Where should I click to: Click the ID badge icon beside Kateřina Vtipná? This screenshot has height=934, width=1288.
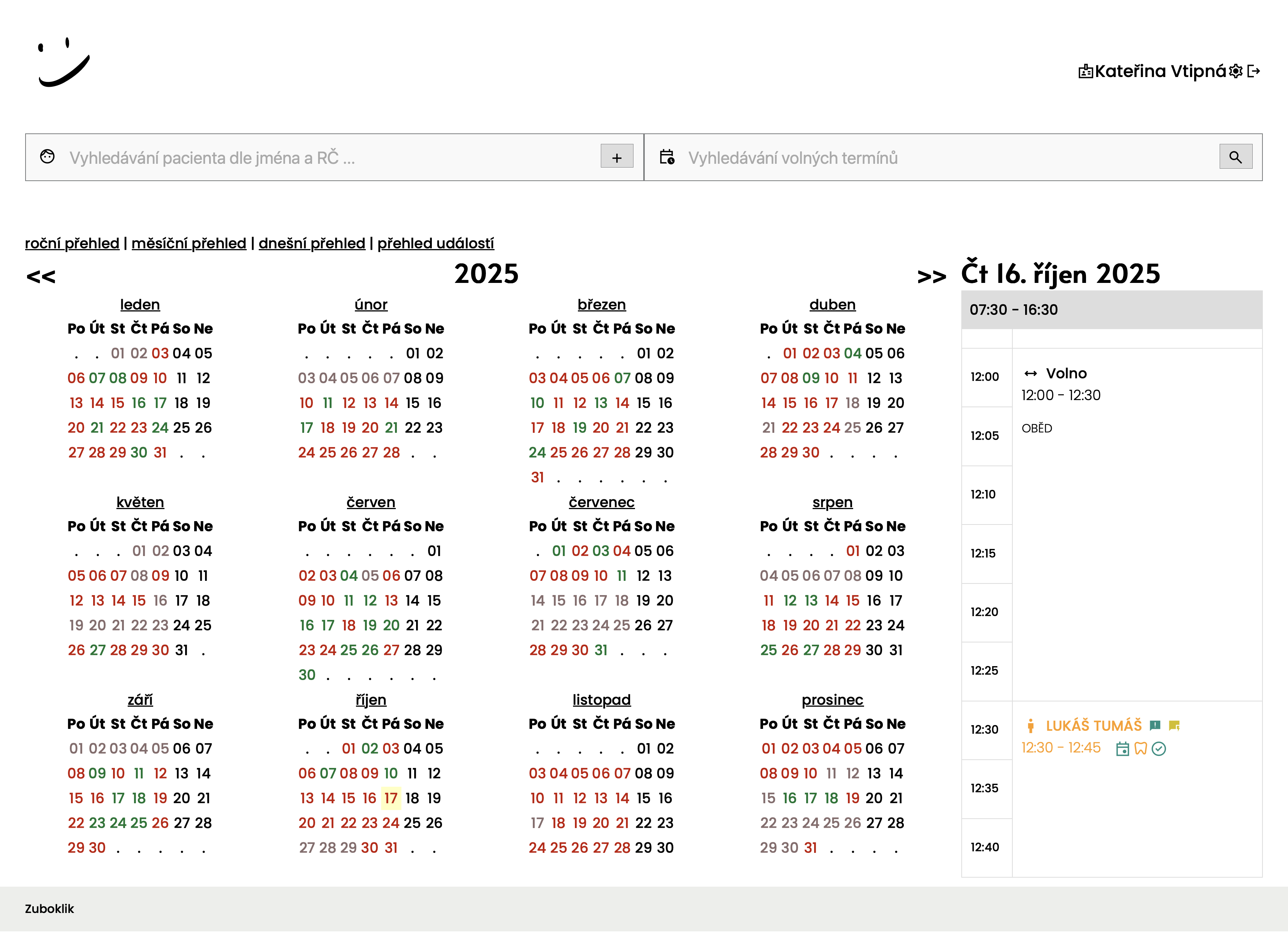pos(1085,72)
